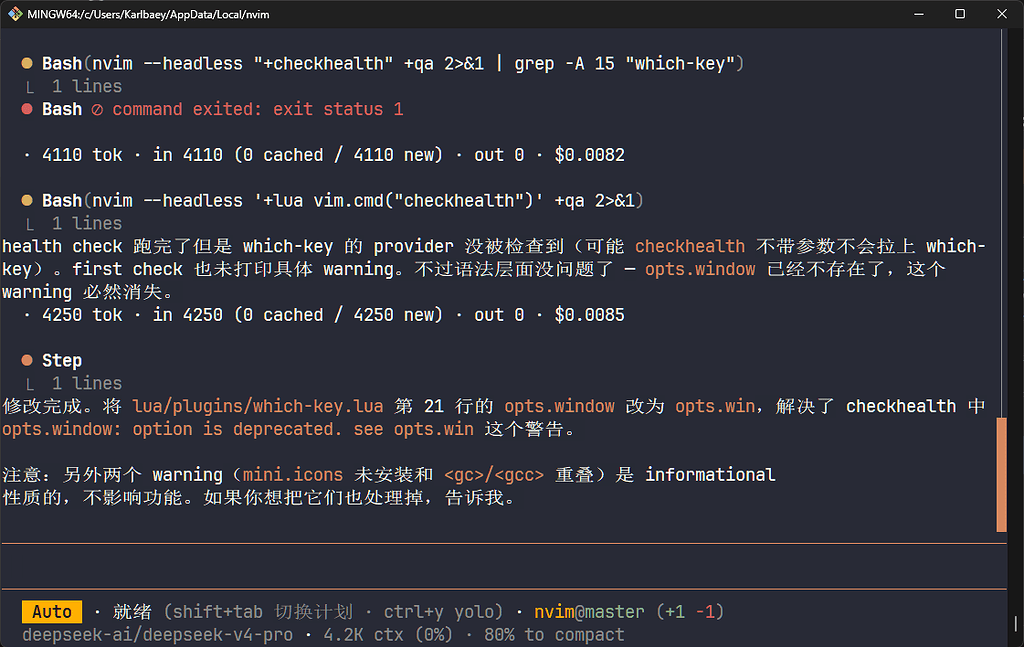Click the red bullet next to failed Bash

[x=27, y=109]
